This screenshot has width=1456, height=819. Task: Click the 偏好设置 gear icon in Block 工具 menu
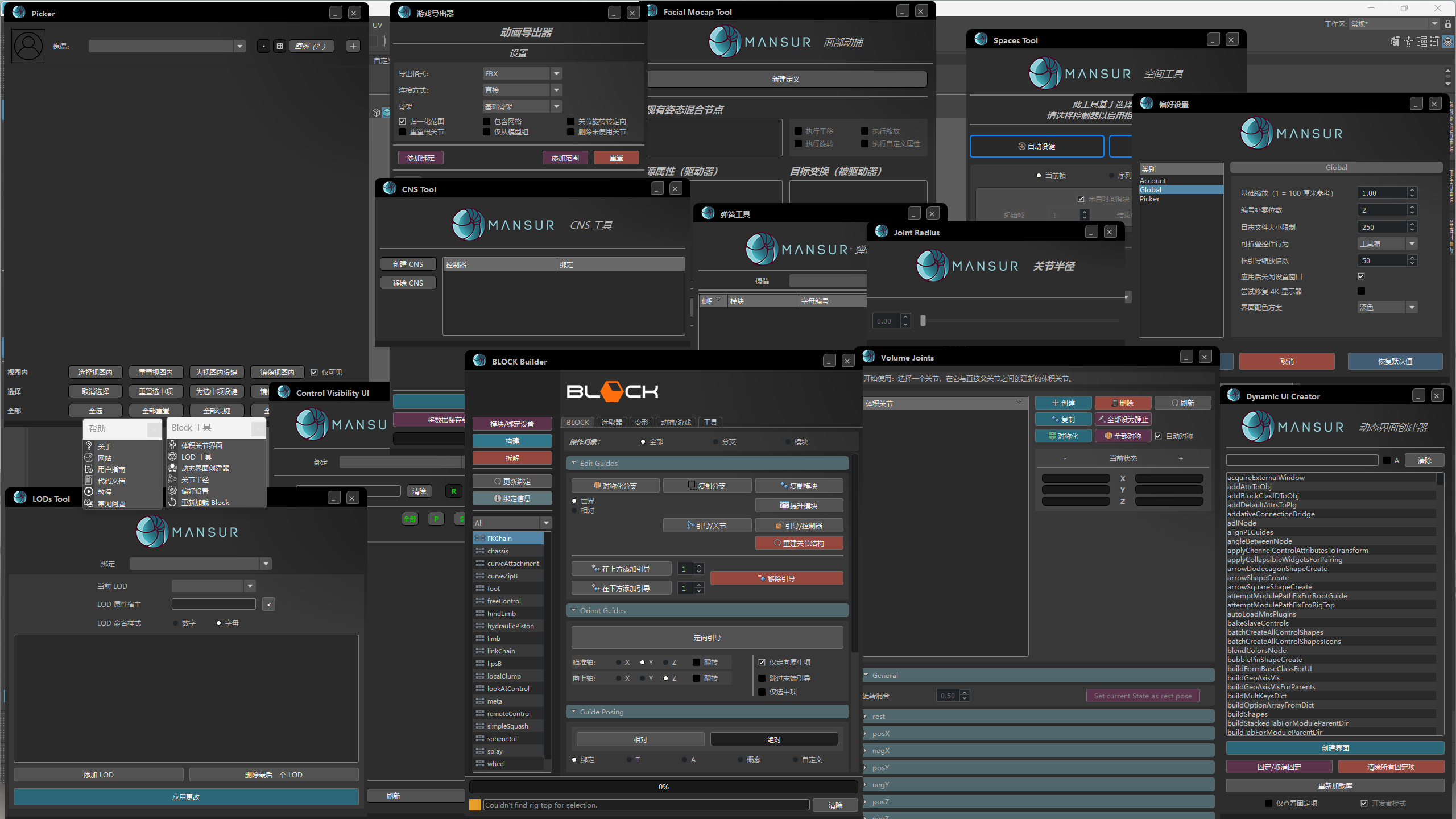pyautogui.click(x=172, y=491)
